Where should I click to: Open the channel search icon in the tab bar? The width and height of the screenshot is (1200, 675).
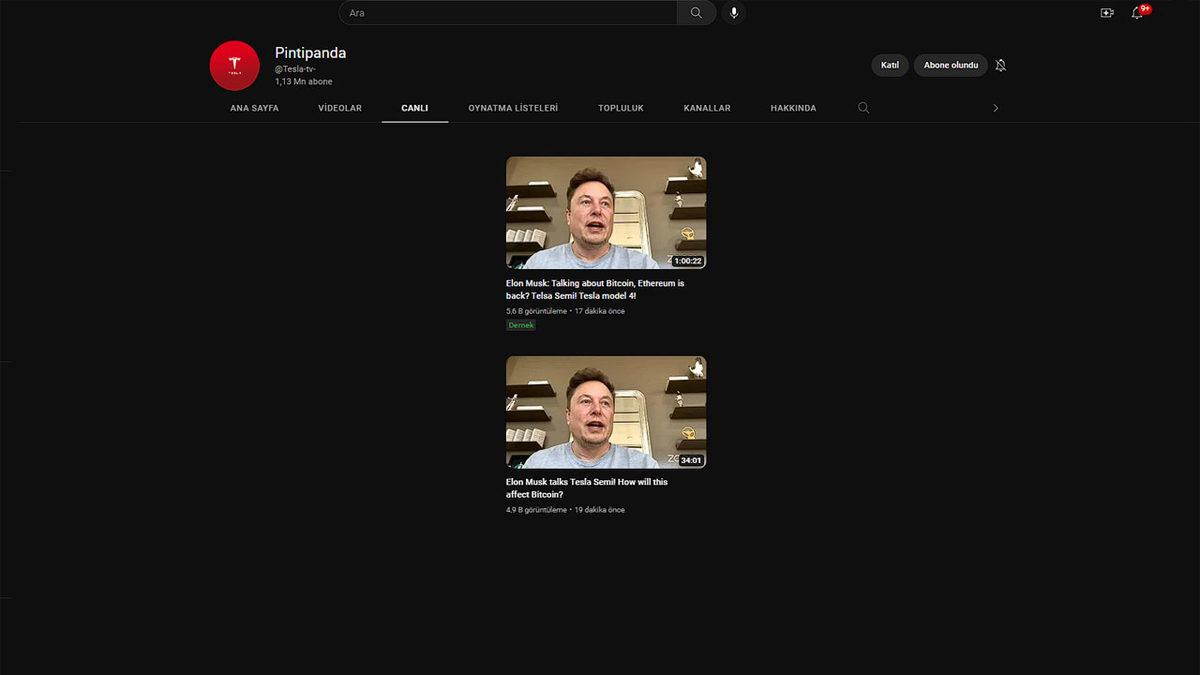pyautogui.click(x=863, y=107)
